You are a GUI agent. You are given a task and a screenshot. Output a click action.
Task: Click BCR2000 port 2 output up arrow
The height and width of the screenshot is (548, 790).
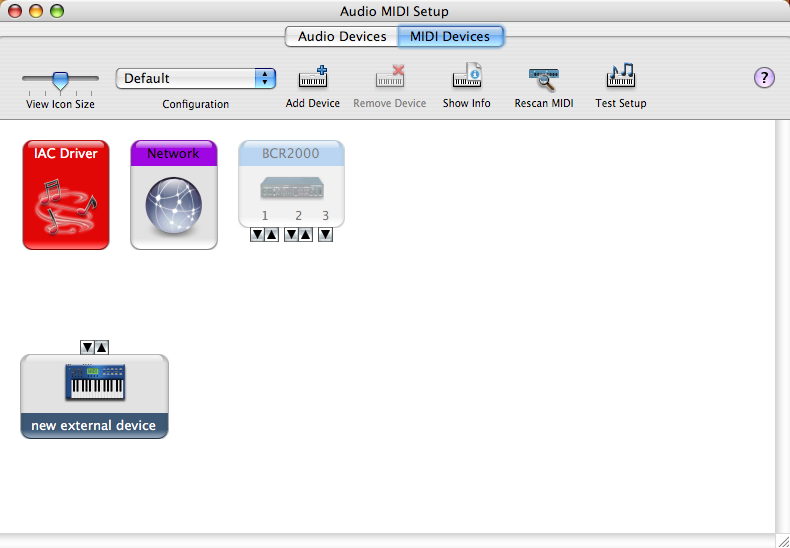point(305,235)
